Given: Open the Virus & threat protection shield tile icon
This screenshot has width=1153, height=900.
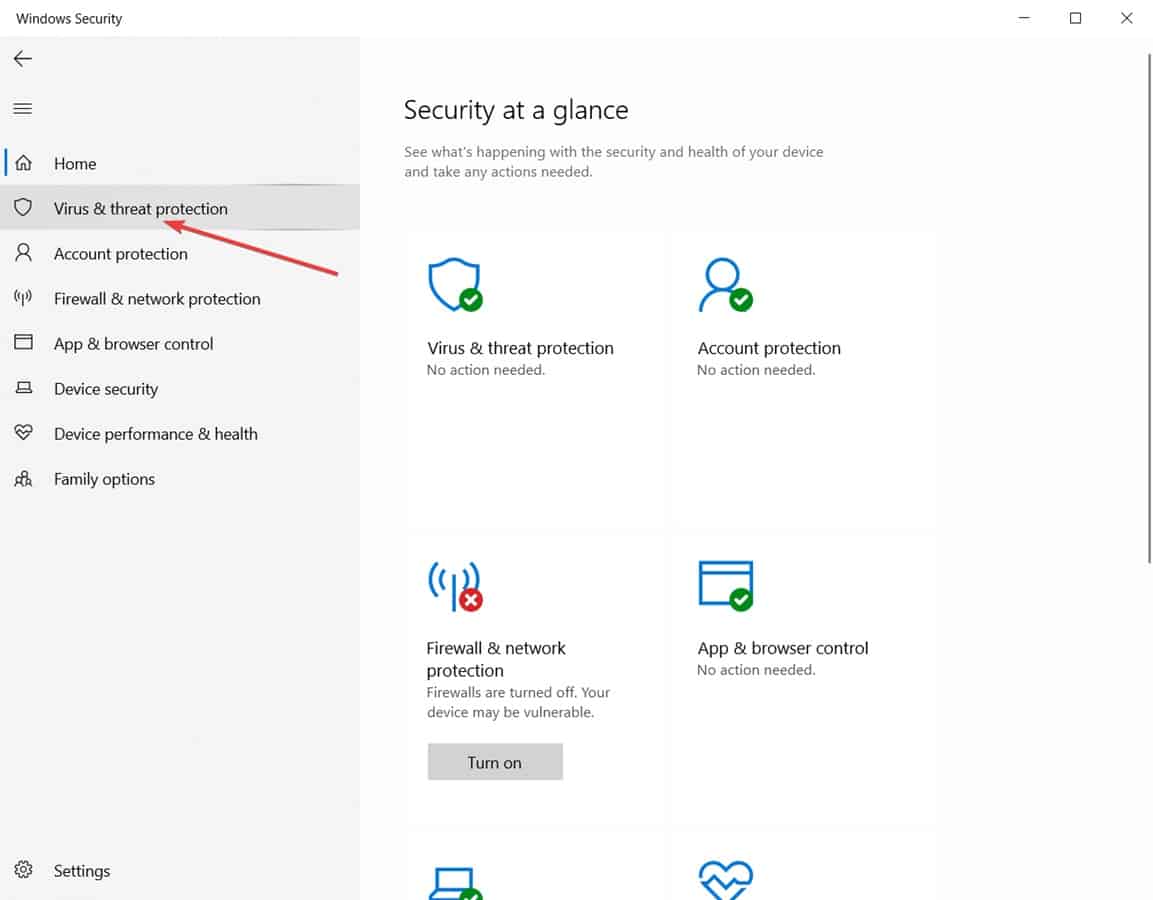Looking at the screenshot, I should click(x=455, y=285).
